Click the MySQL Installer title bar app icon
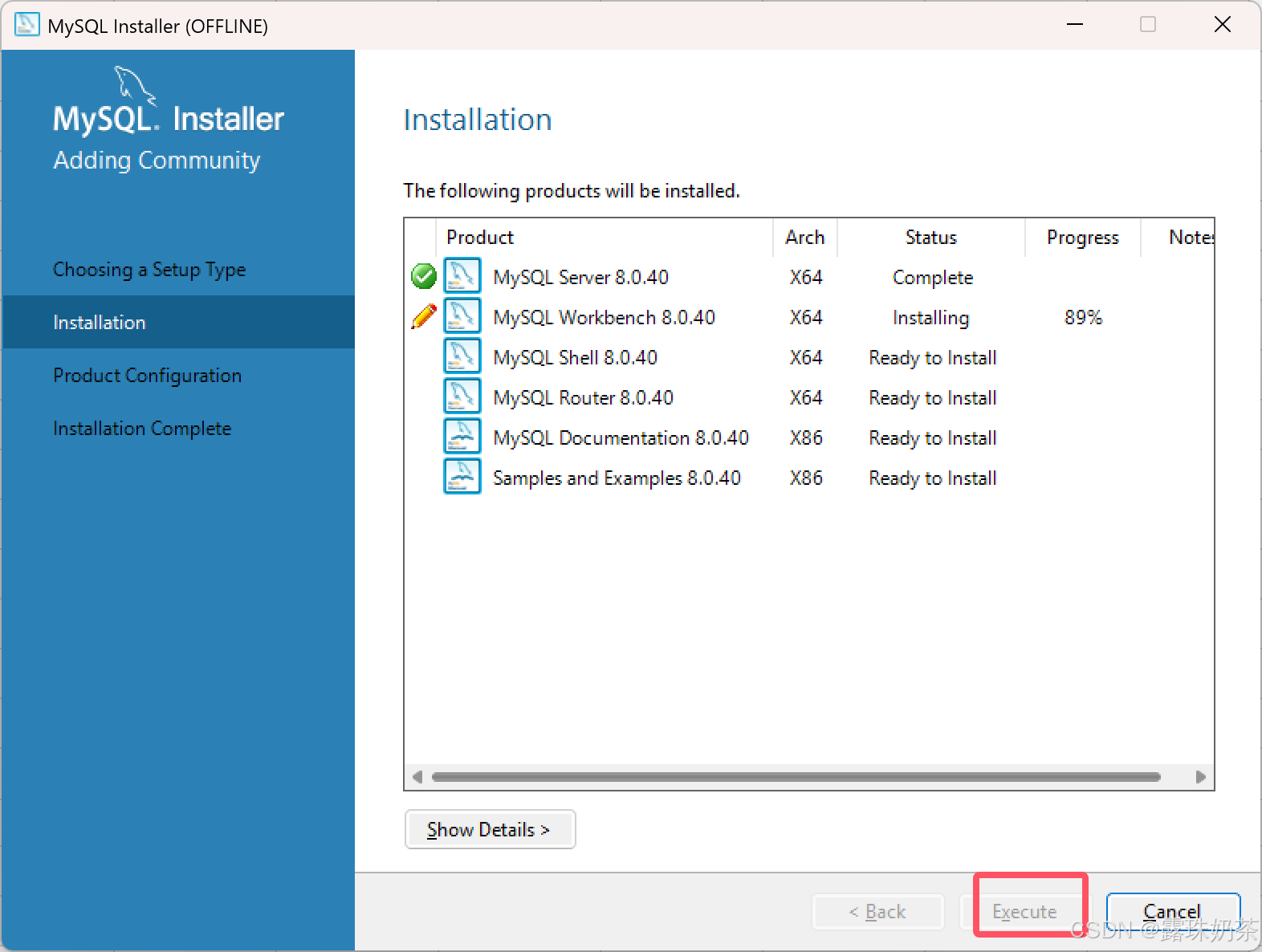The width and height of the screenshot is (1262, 952). 26,25
